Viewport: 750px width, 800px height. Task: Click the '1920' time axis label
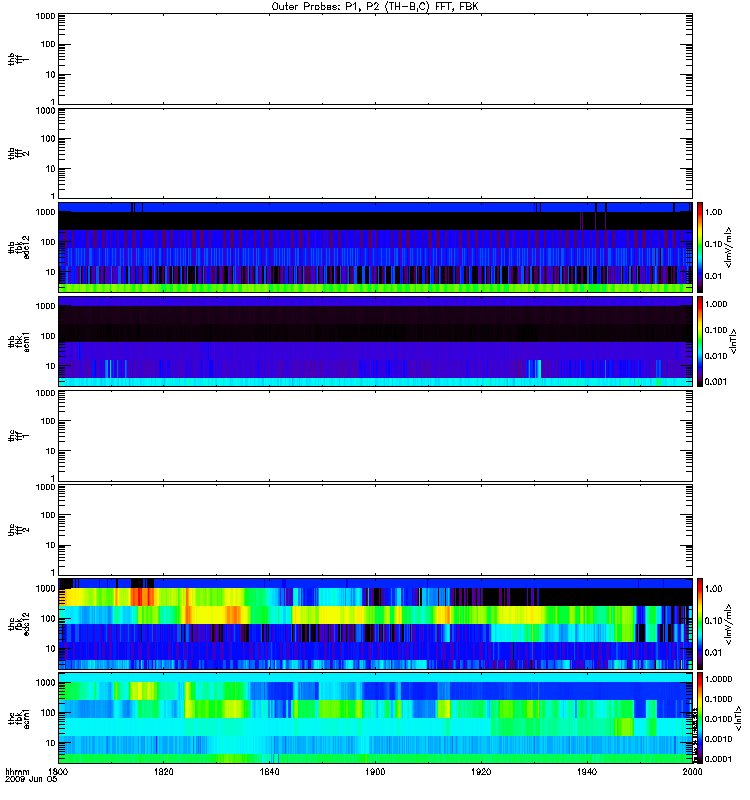pos(481,771)
